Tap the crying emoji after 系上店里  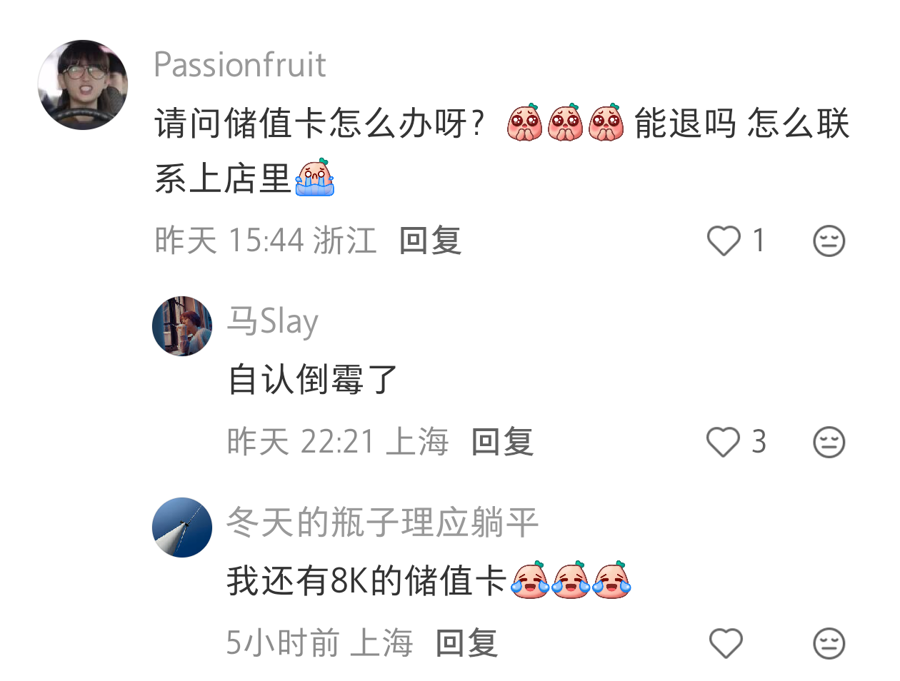315,177
